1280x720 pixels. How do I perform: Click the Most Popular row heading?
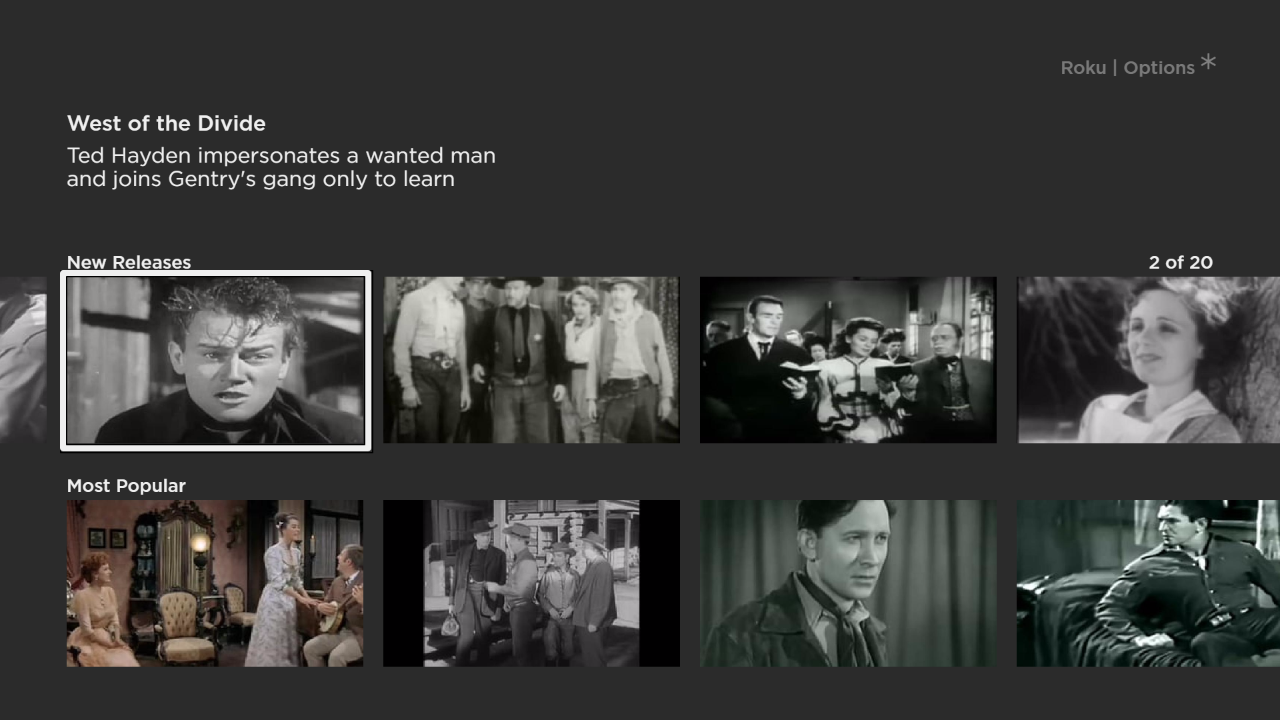(x=126, y=486)
